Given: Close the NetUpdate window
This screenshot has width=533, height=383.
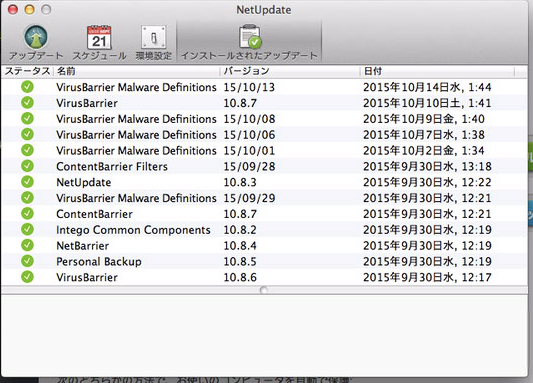Looking at the screenshot, I should [13, 10].
